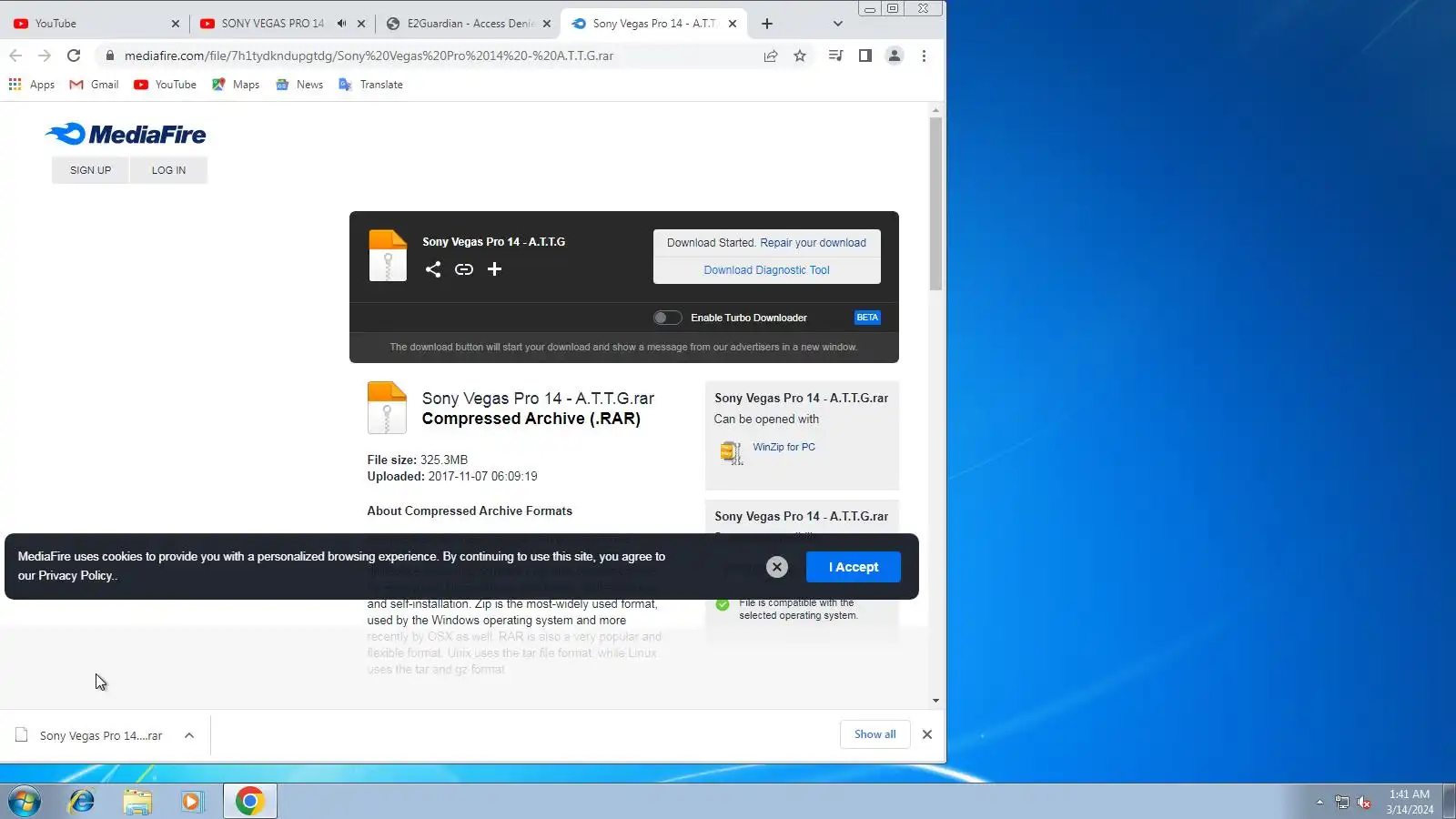Screen dimensions: 1456x819
Task: Go back to previous page
Action: pos(15,56)
